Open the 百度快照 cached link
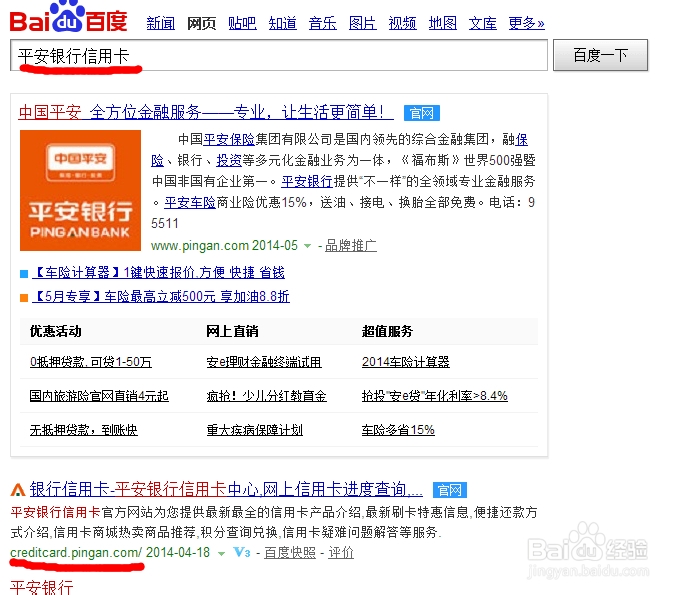The image size is (688, 595). (x=290, y=553)
